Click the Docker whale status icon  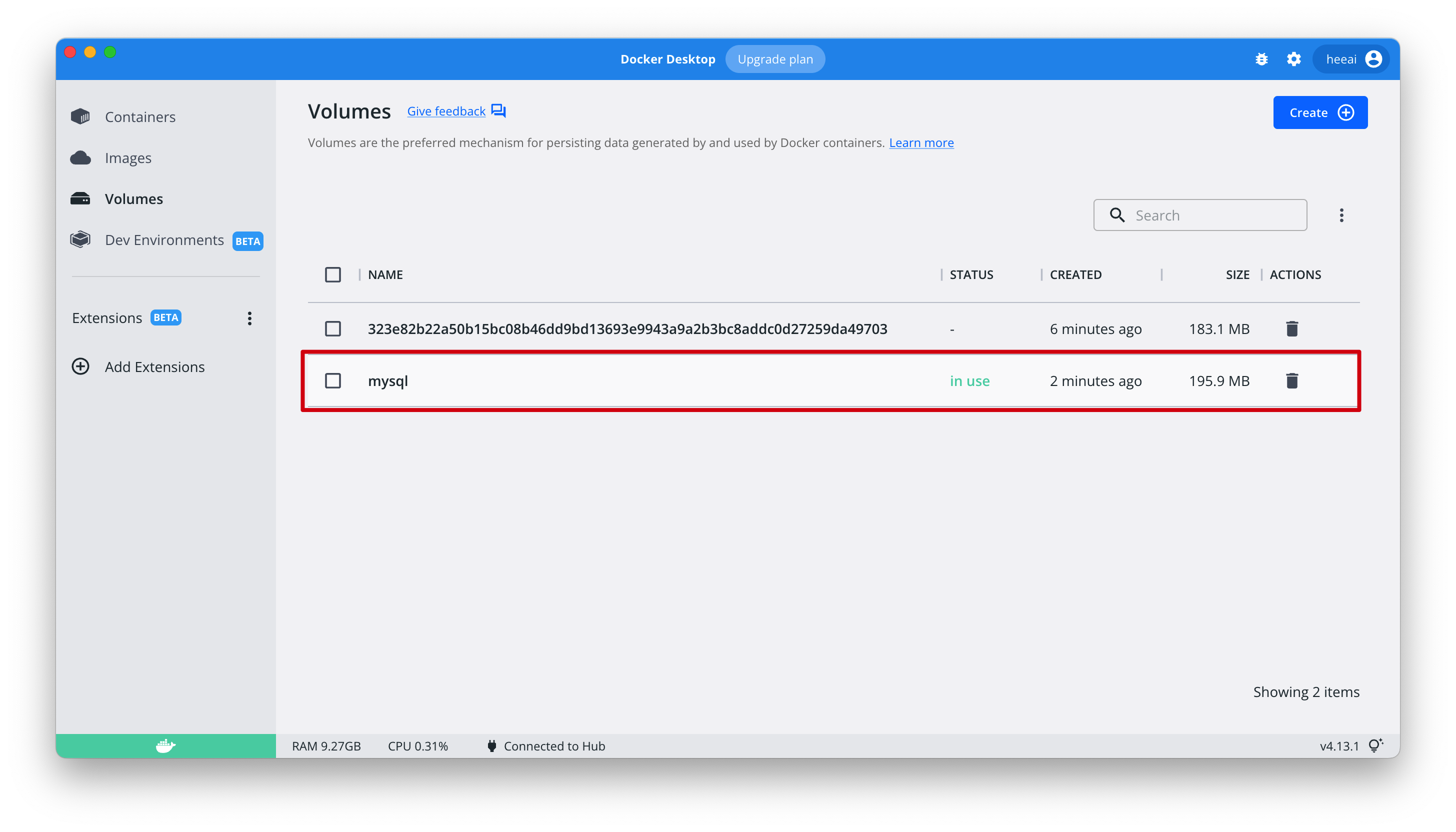(x=165, y=745)
